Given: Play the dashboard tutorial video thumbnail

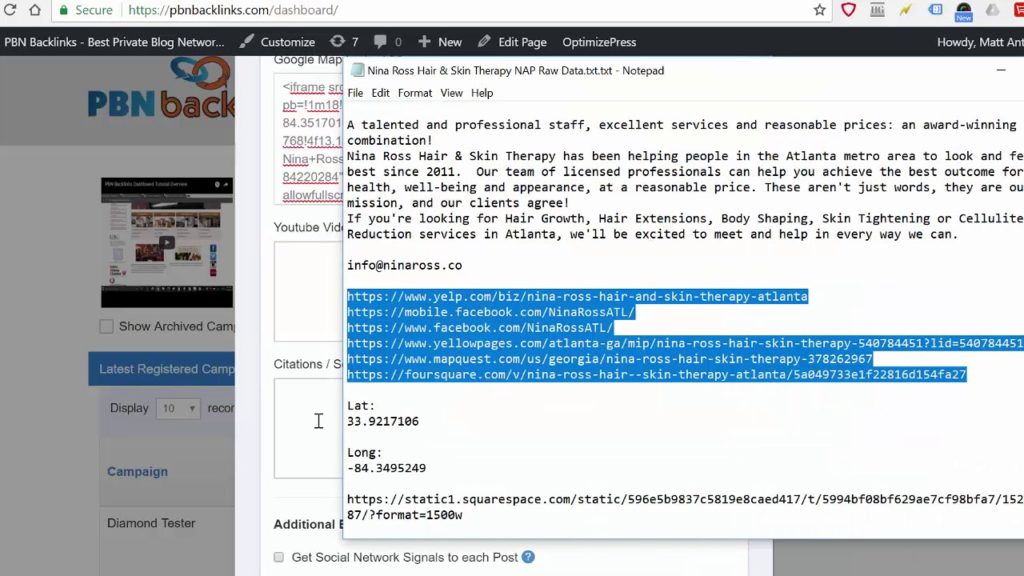Looking at the screenshot, I should click(x=167, y=242).
